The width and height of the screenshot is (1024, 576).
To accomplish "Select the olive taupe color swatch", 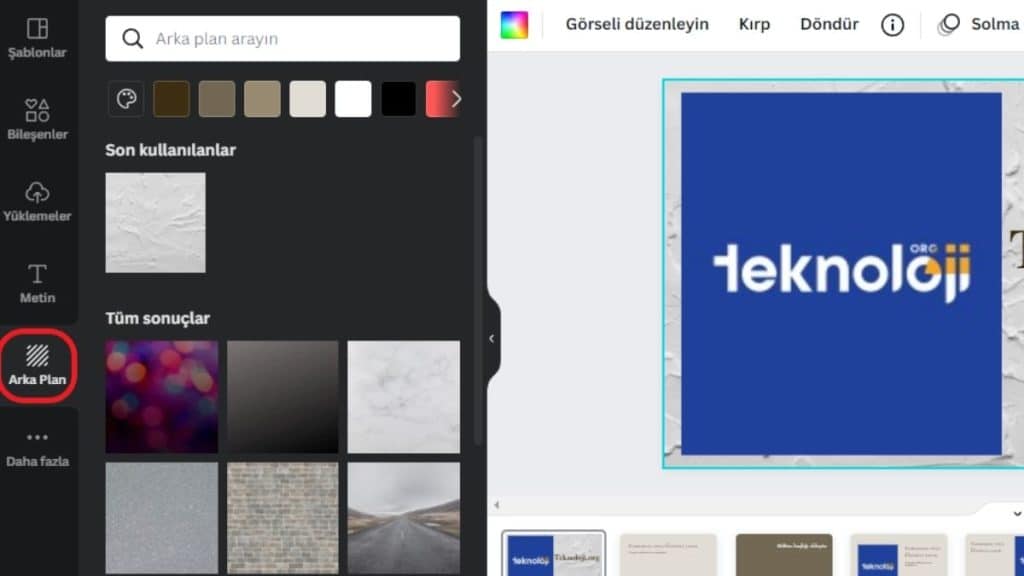I will [217, 99].
